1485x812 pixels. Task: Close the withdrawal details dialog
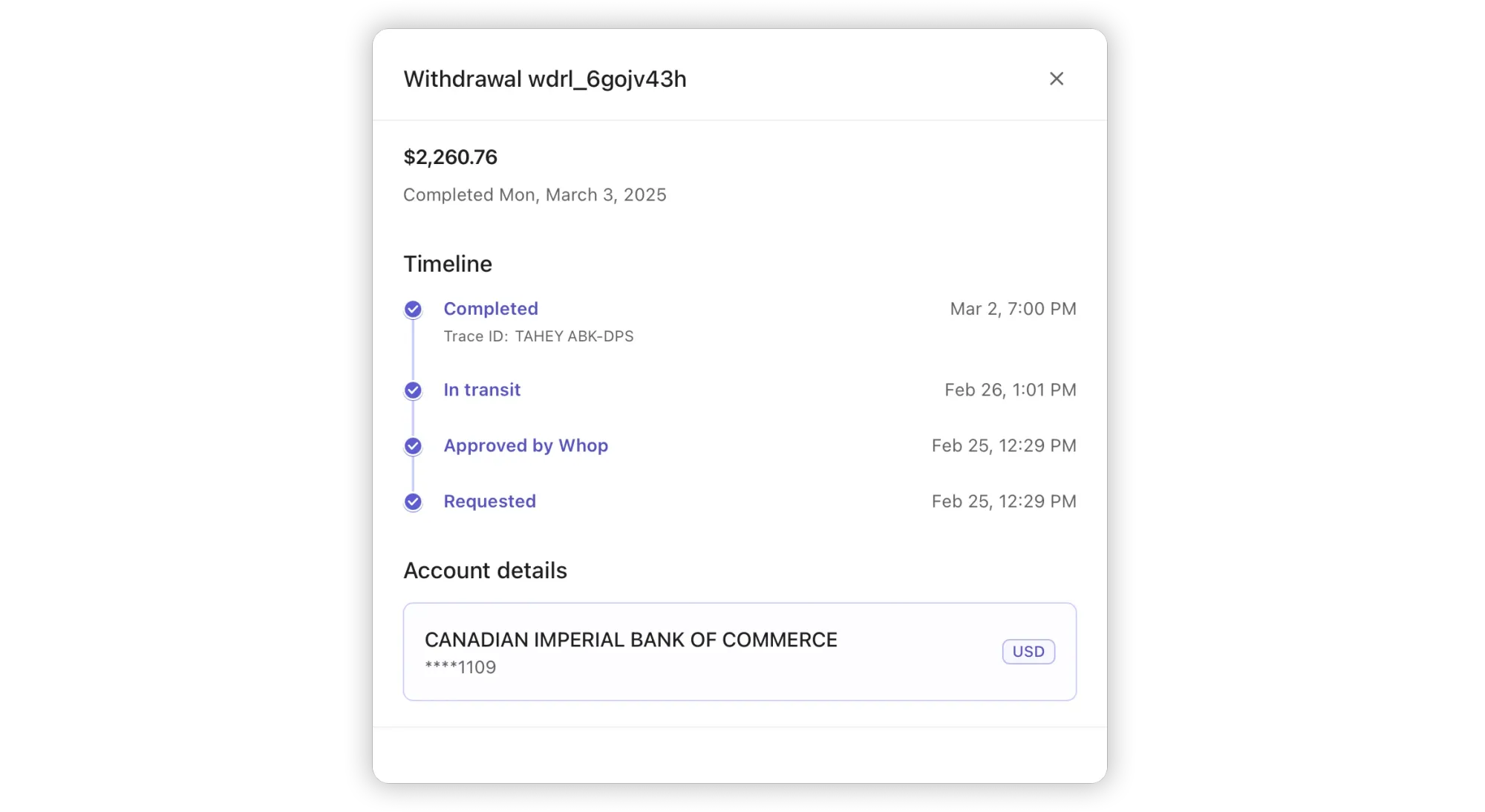tap(1056, 79)
